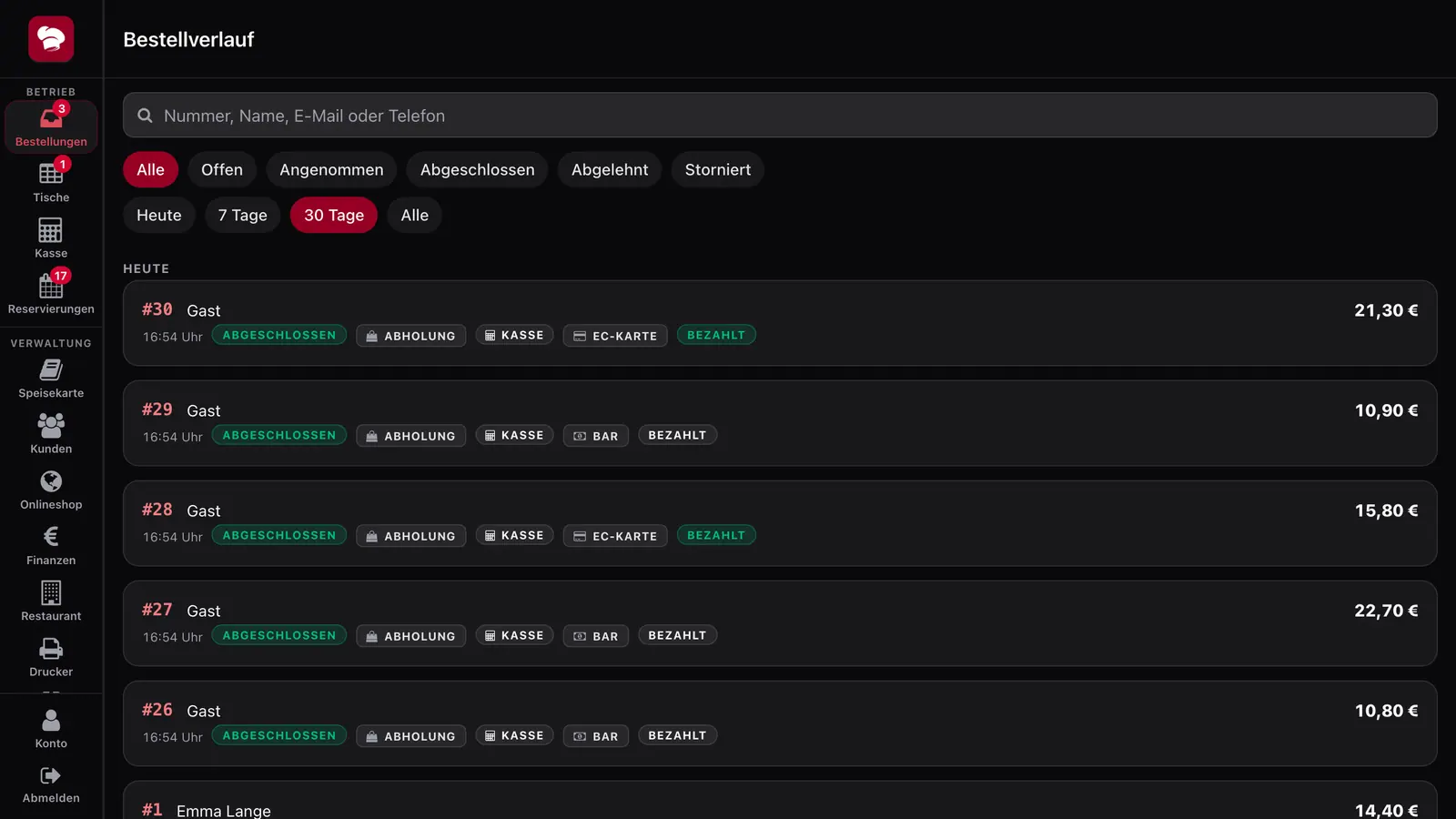
Task: Click Abgeschlossen status on order #26
Action: (279, 735)
